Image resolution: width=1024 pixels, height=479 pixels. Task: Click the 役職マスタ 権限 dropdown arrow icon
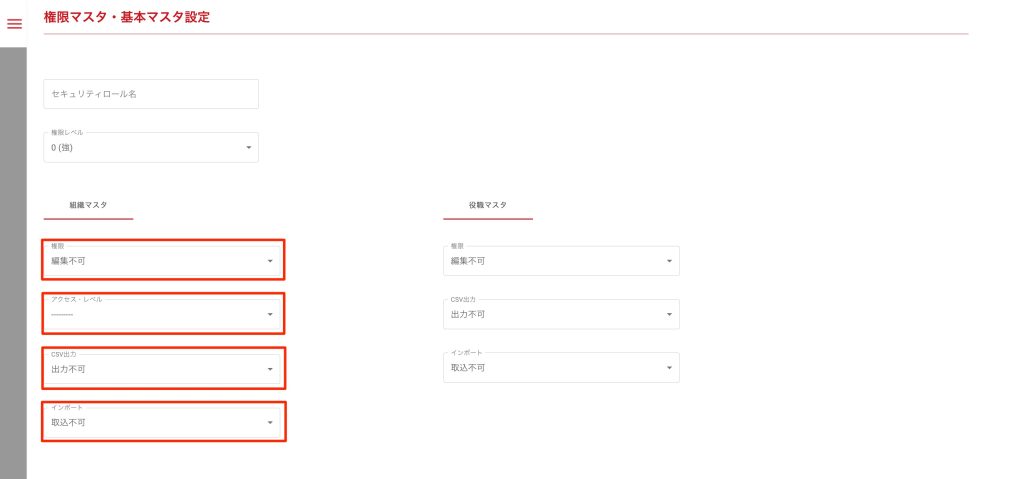(669, 262)
